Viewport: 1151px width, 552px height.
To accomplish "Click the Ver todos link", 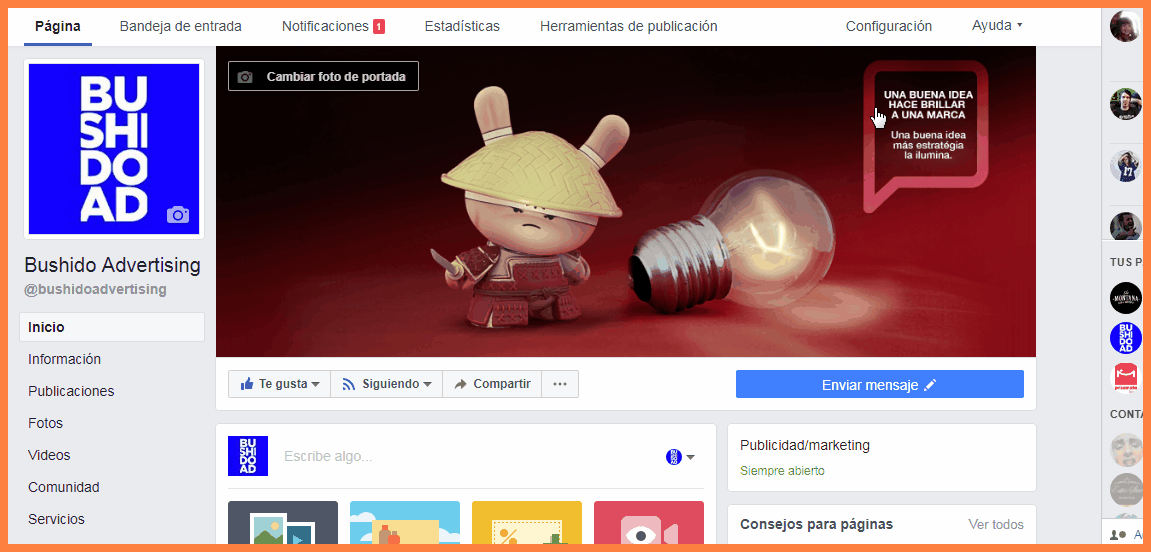I will (995, 524).
